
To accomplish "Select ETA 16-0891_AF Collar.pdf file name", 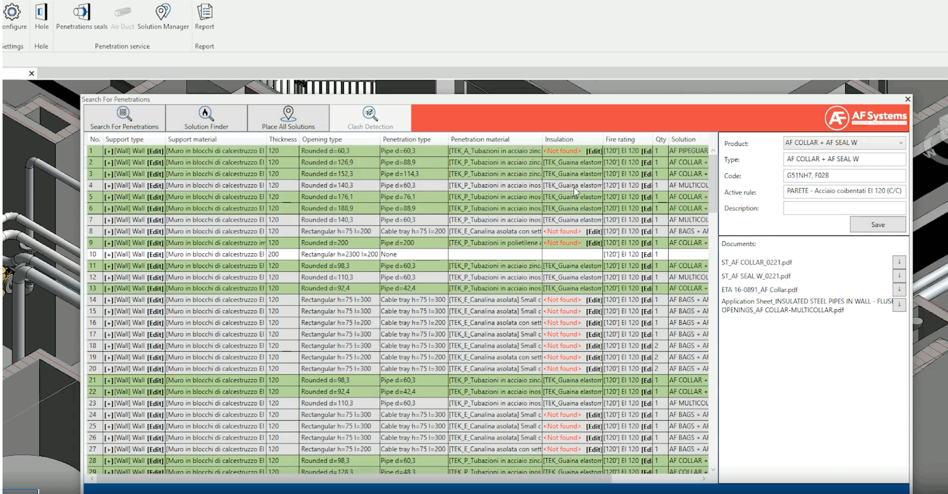I will [x=759, y=290].
